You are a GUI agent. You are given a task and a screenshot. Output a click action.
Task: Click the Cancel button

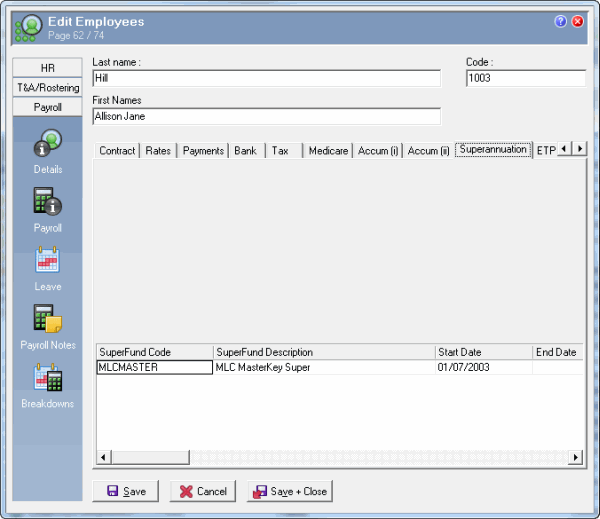click(202, 491)
